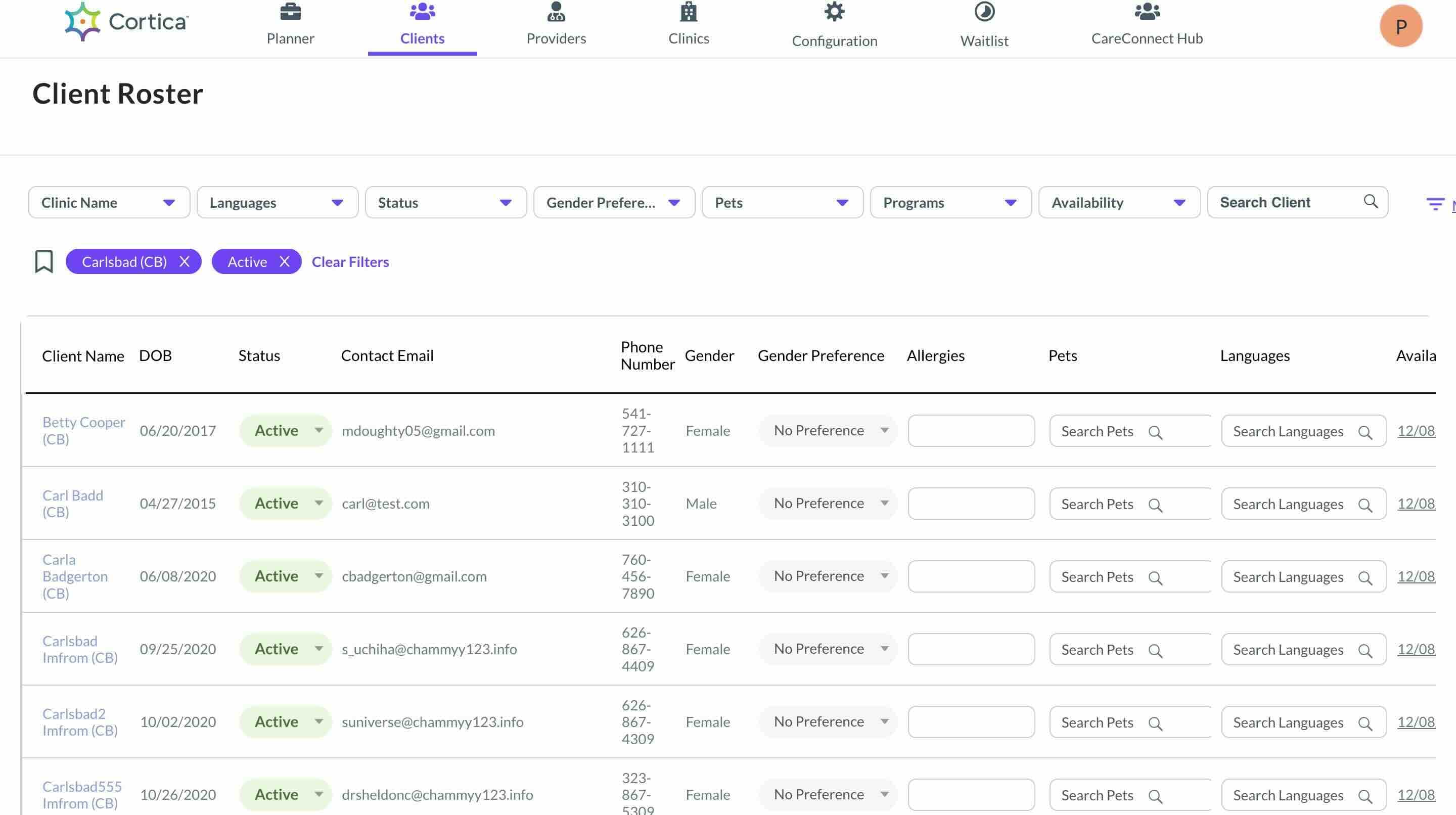The image size is (1456, 815).
Task: Click Search Pets magnifier for Carlsbad2 Imfrom
Action: click(1155, 723)
